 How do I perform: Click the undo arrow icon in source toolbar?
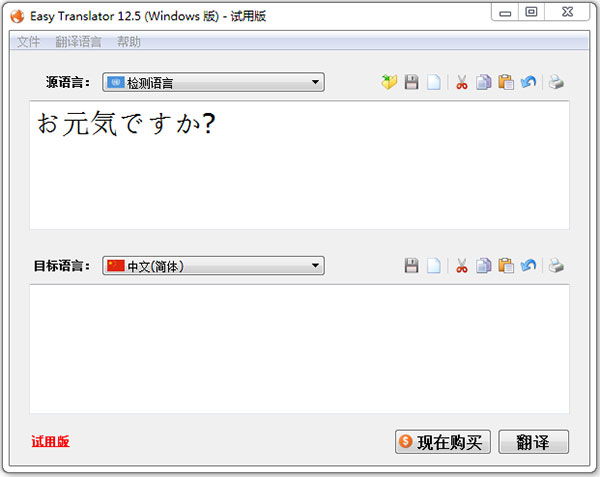[x=528, y=82]
